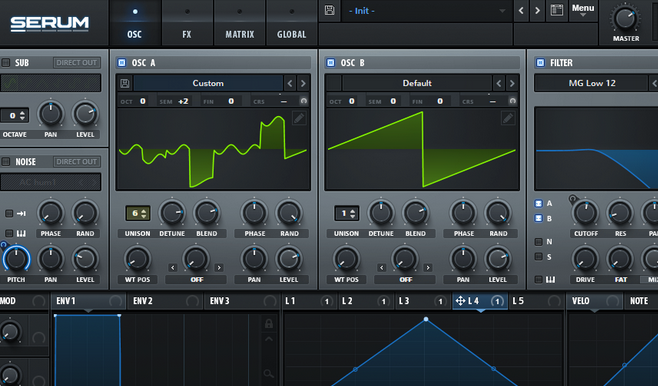Select previous OSC A wavetable arrow
Image resolution: width=658 pixels, height=386 pixels.
(x=290, y=83)
